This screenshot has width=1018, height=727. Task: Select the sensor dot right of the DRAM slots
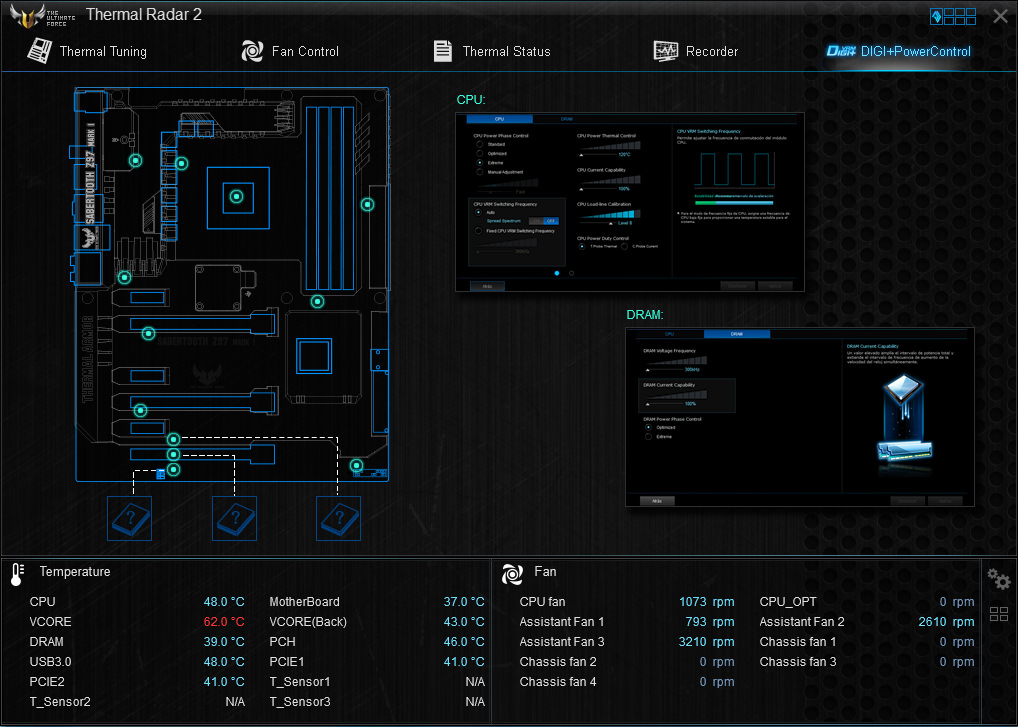pos(367,204)
